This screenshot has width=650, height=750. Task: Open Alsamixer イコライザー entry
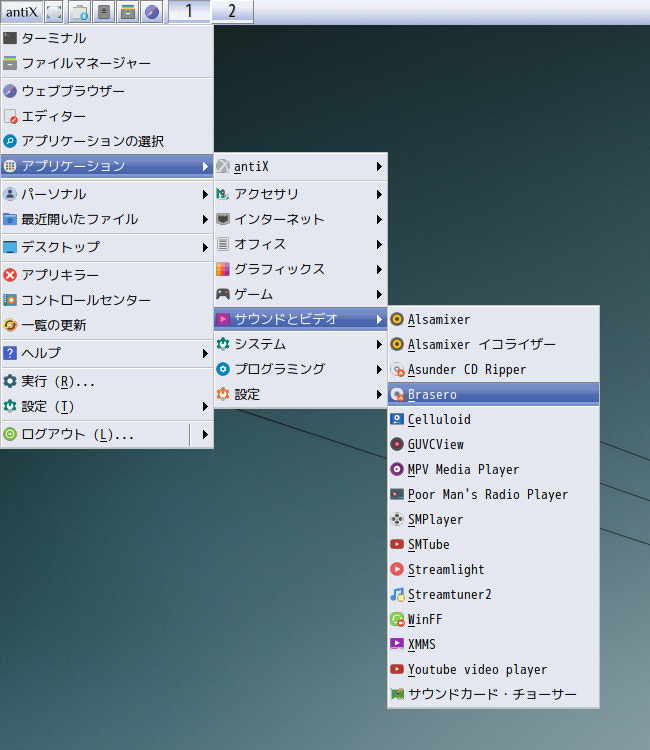tap(494, 344)
